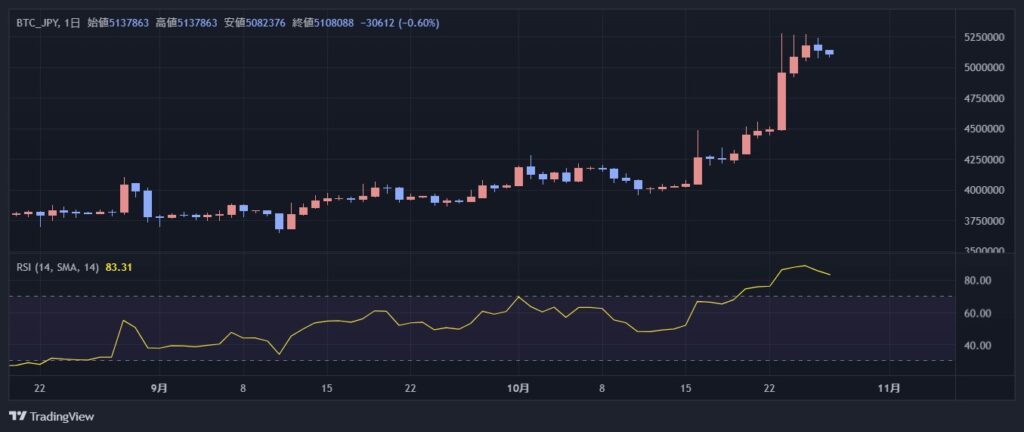
Task: Click the 4000000 price axis label
Action: (985, 191)
